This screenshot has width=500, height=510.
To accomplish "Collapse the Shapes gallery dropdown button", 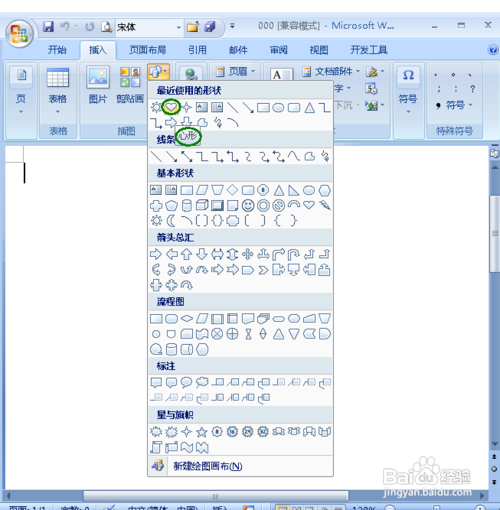I will pyautogui.click(x=159, y=71).
